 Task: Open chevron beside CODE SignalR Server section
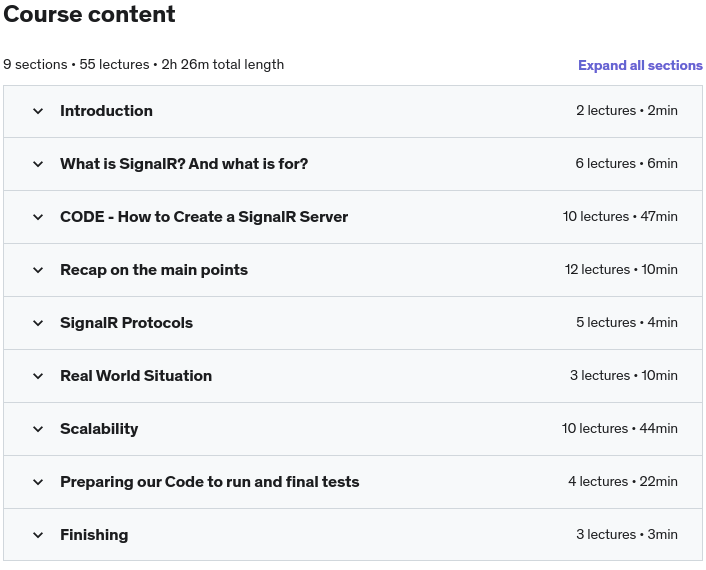click(x=38, y=217)
